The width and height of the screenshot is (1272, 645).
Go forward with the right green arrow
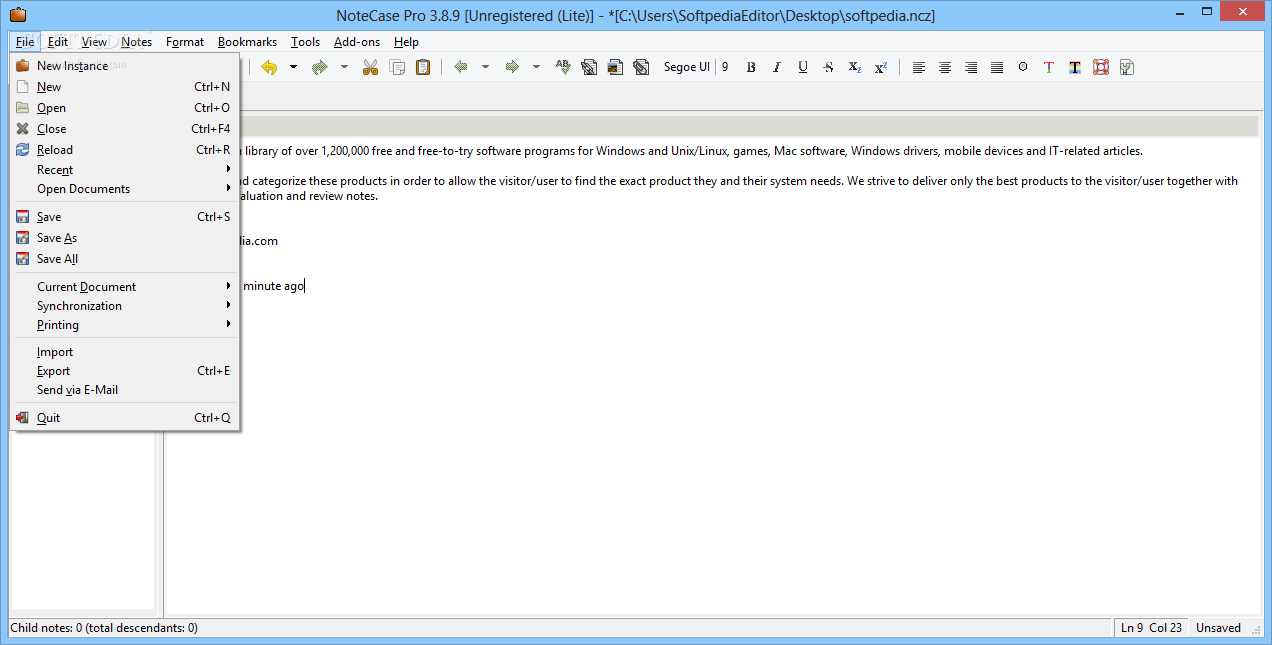point(512,67)
